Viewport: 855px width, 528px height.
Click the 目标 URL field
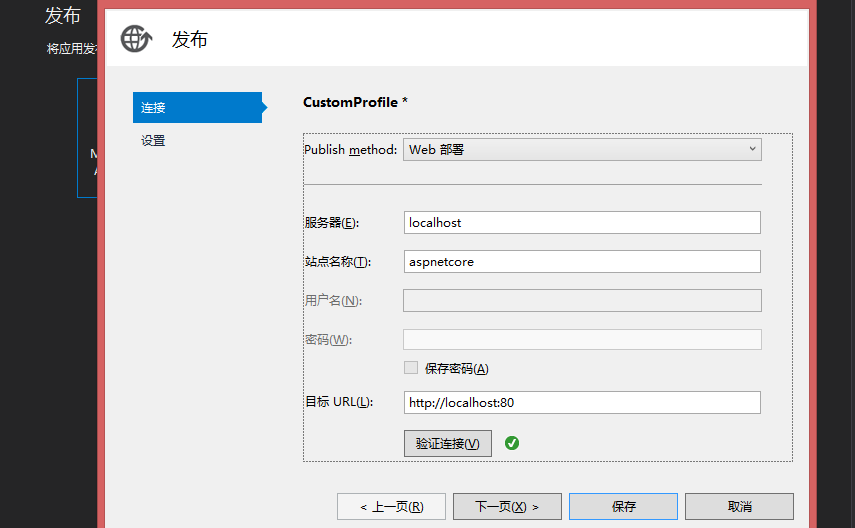click(582, 403)
